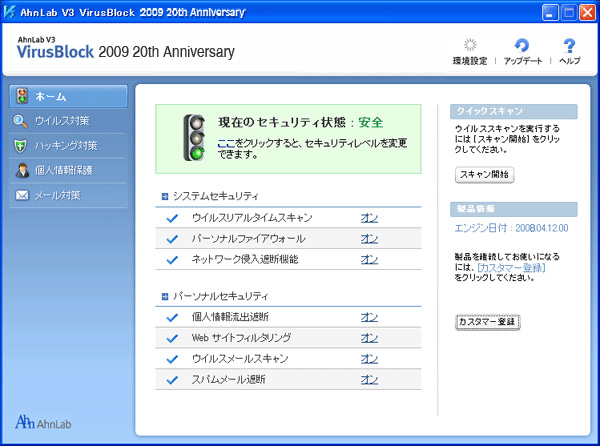Click the ネットワーク侵入遮断機能 row label
This screenshot has height=446, width=600.
click(245, 259)
